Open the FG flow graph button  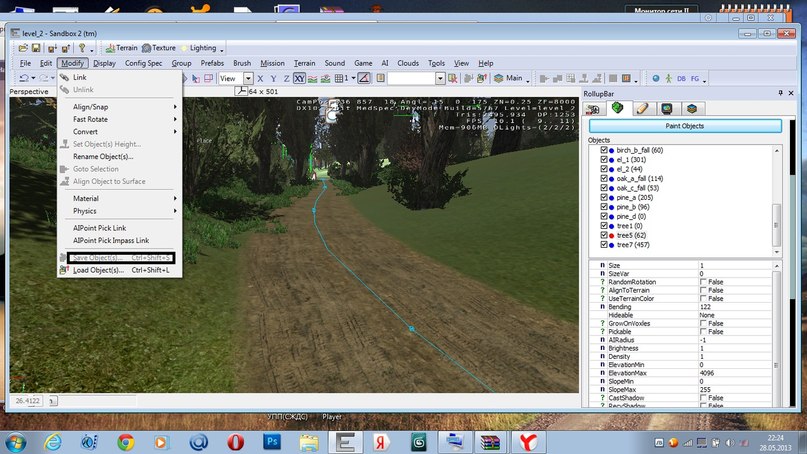(695, 78)
